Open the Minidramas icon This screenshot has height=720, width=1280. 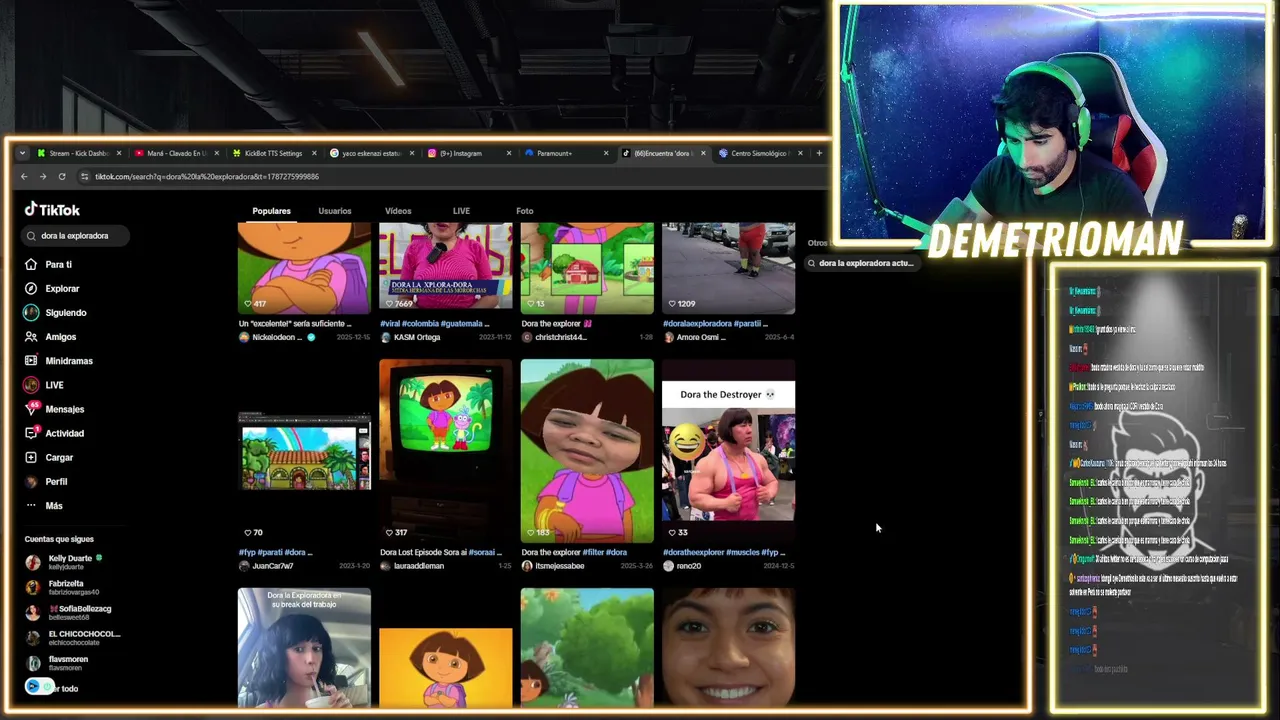point(31,361)
